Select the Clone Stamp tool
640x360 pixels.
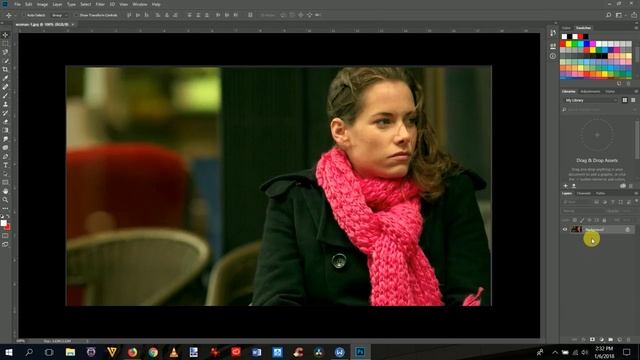[x=5, y=104]
